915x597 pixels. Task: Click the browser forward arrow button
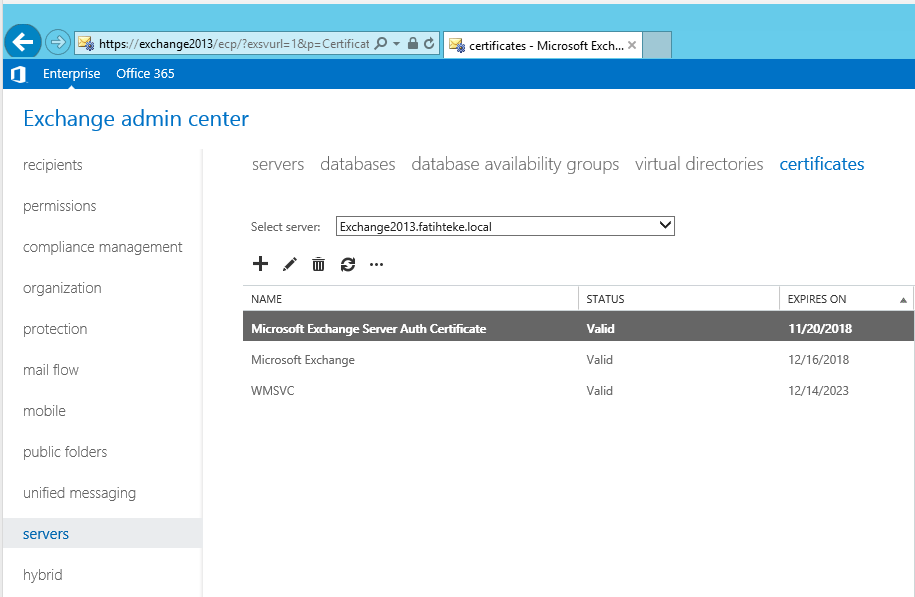[57, 43]
